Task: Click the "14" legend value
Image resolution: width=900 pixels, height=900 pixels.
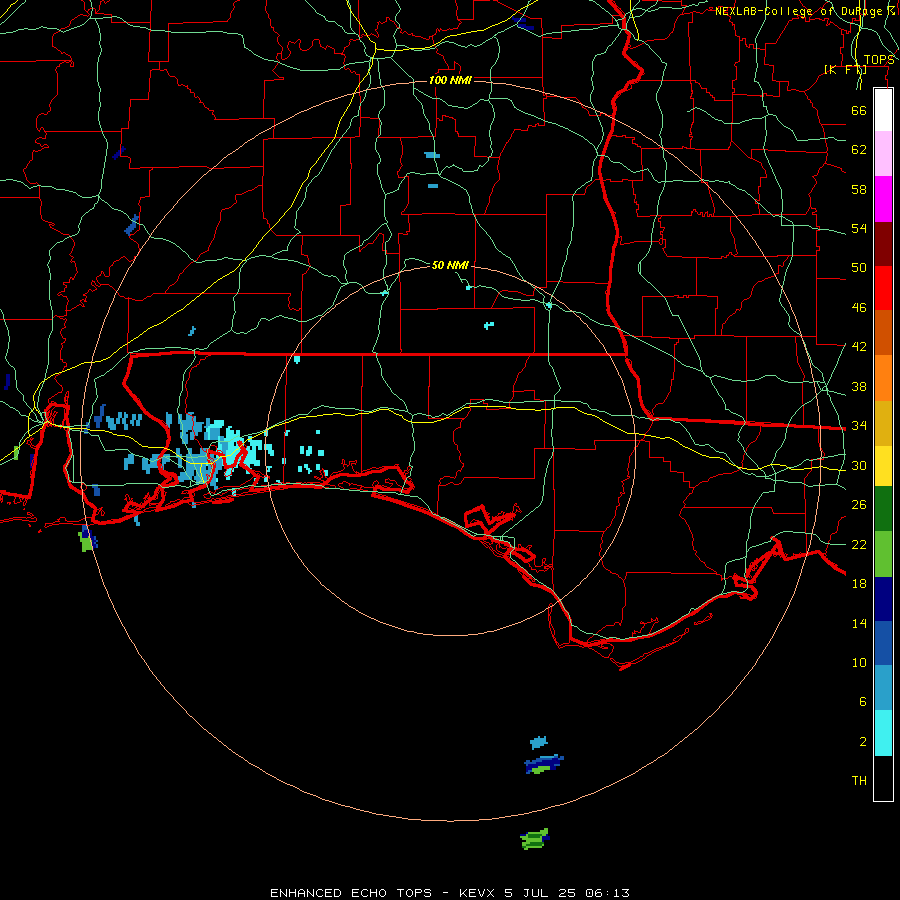Action: (x=859, y=623)
